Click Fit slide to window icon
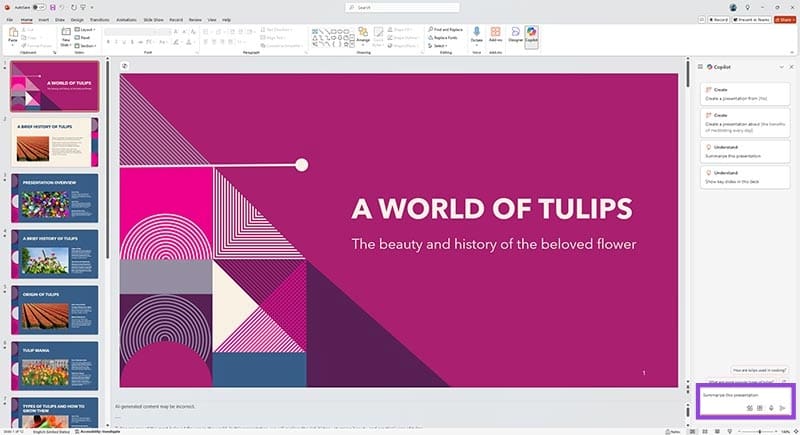The height and width of the screenshot is (435, 800). 795,431
